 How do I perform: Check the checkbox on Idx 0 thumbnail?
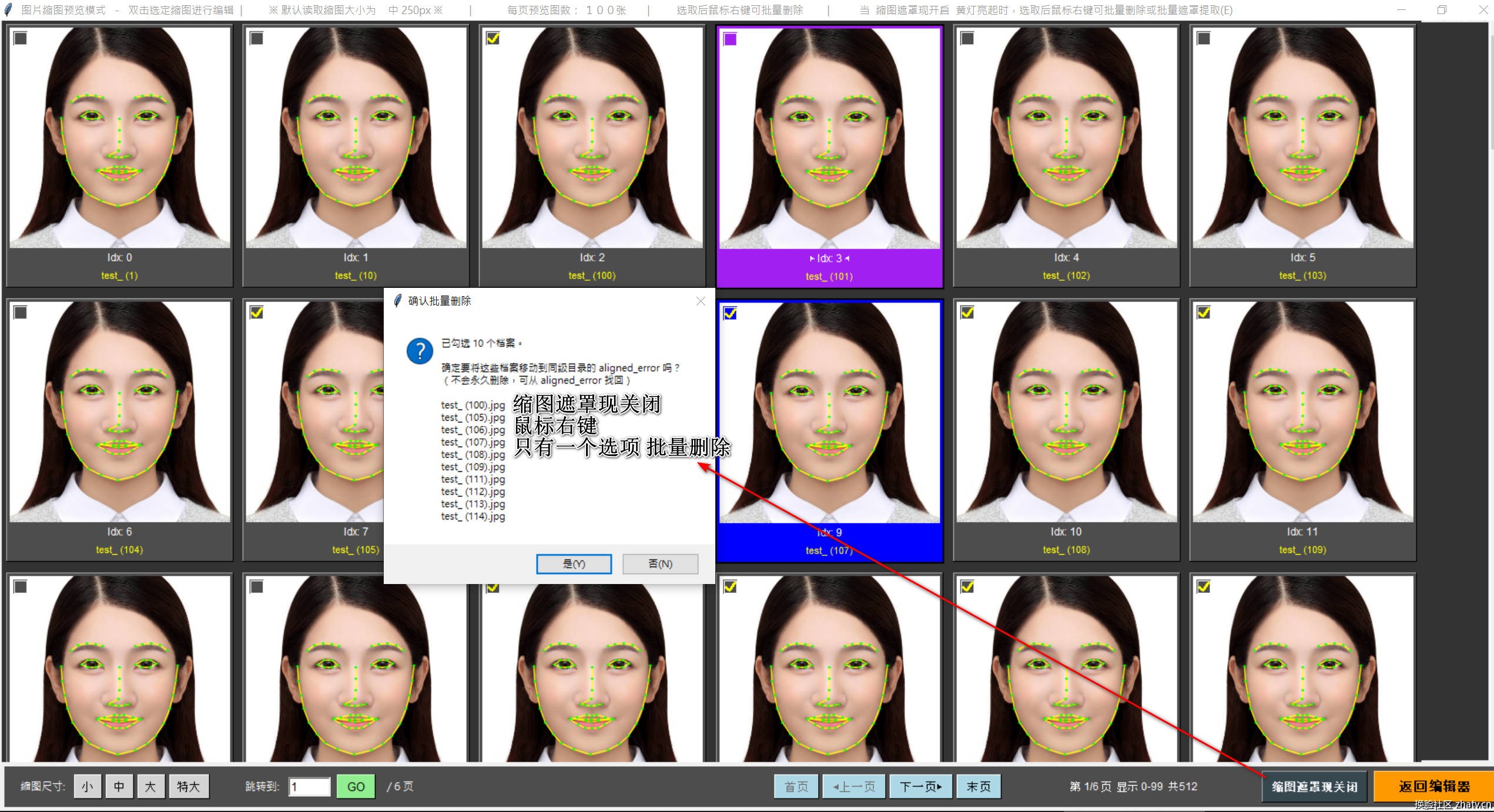21,38
